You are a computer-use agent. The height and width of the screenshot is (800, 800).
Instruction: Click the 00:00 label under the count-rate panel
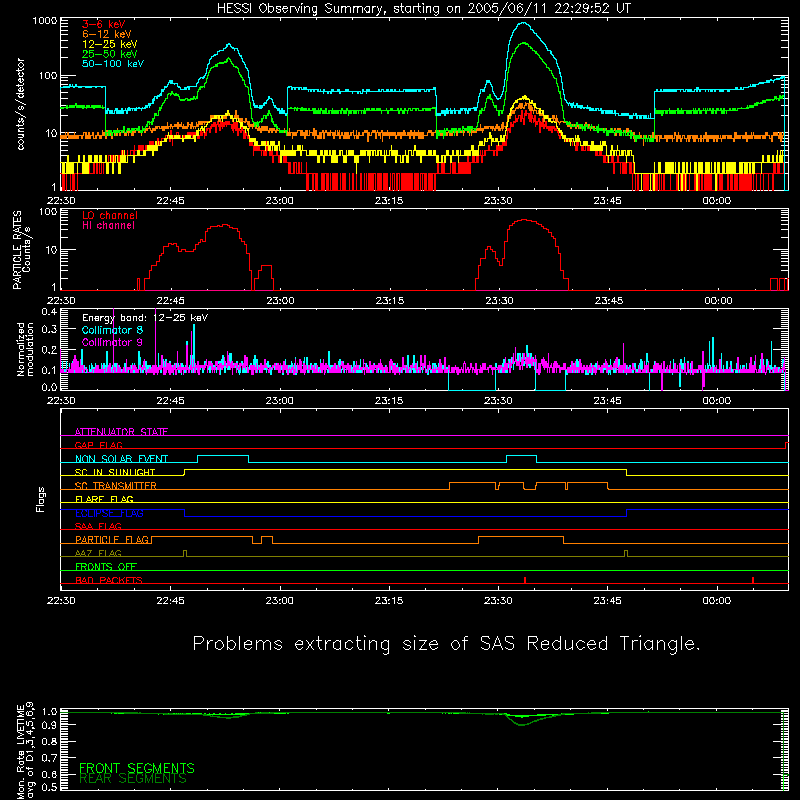tap(716, 201)
